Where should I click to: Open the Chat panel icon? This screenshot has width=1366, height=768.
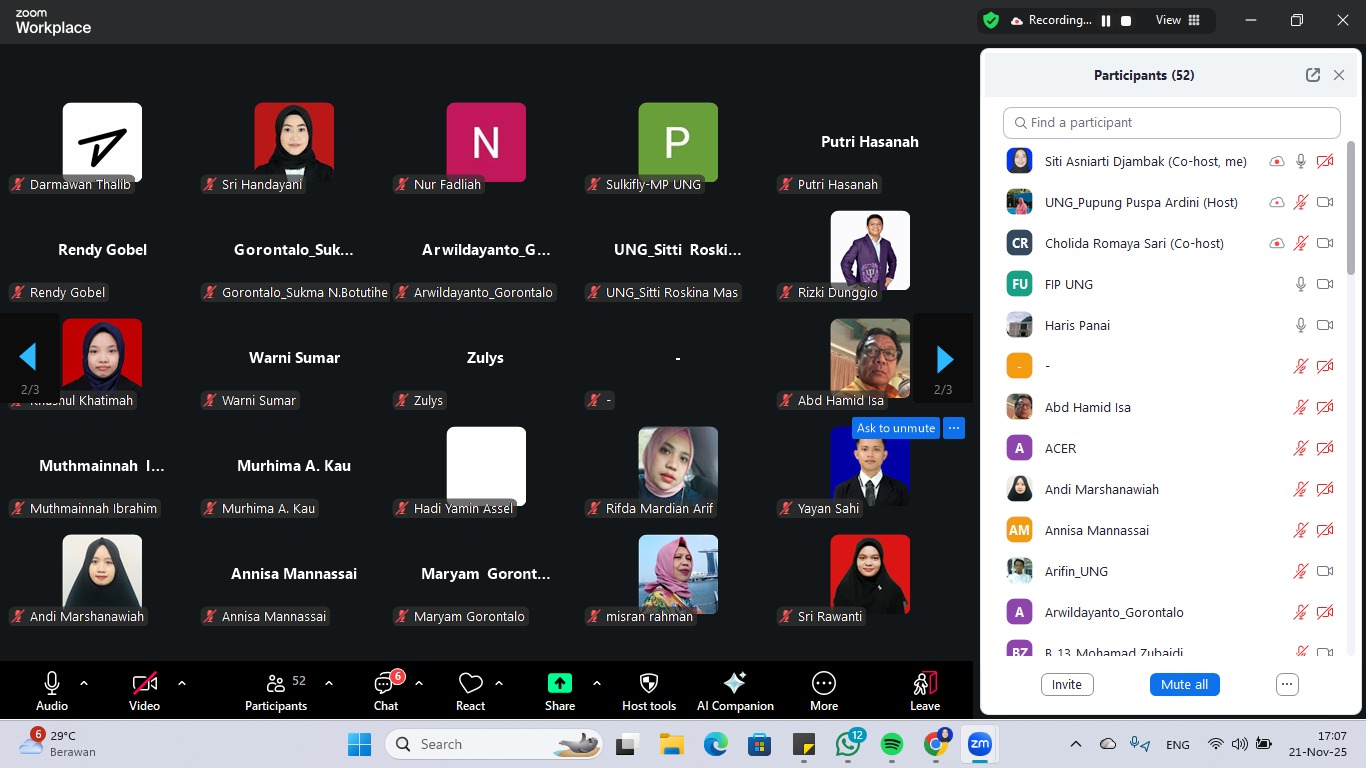[x=385, y=684]
